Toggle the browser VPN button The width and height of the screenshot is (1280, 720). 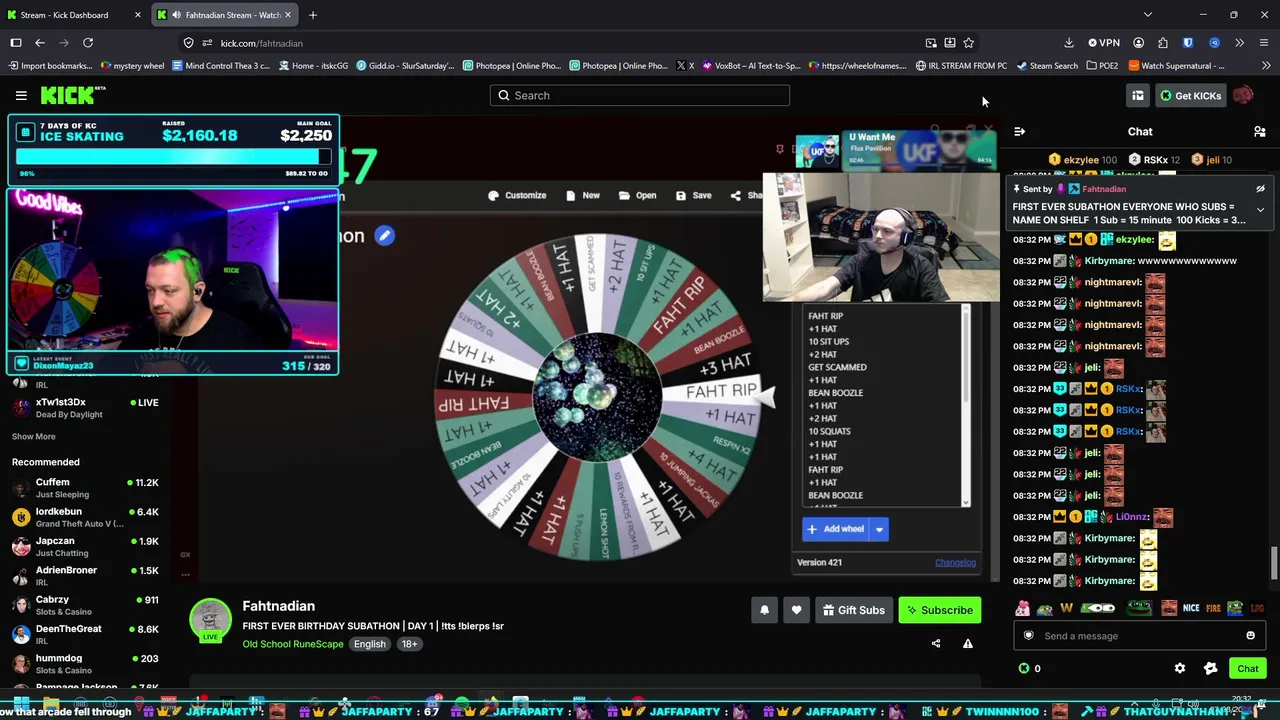(x=1104, y=43)
